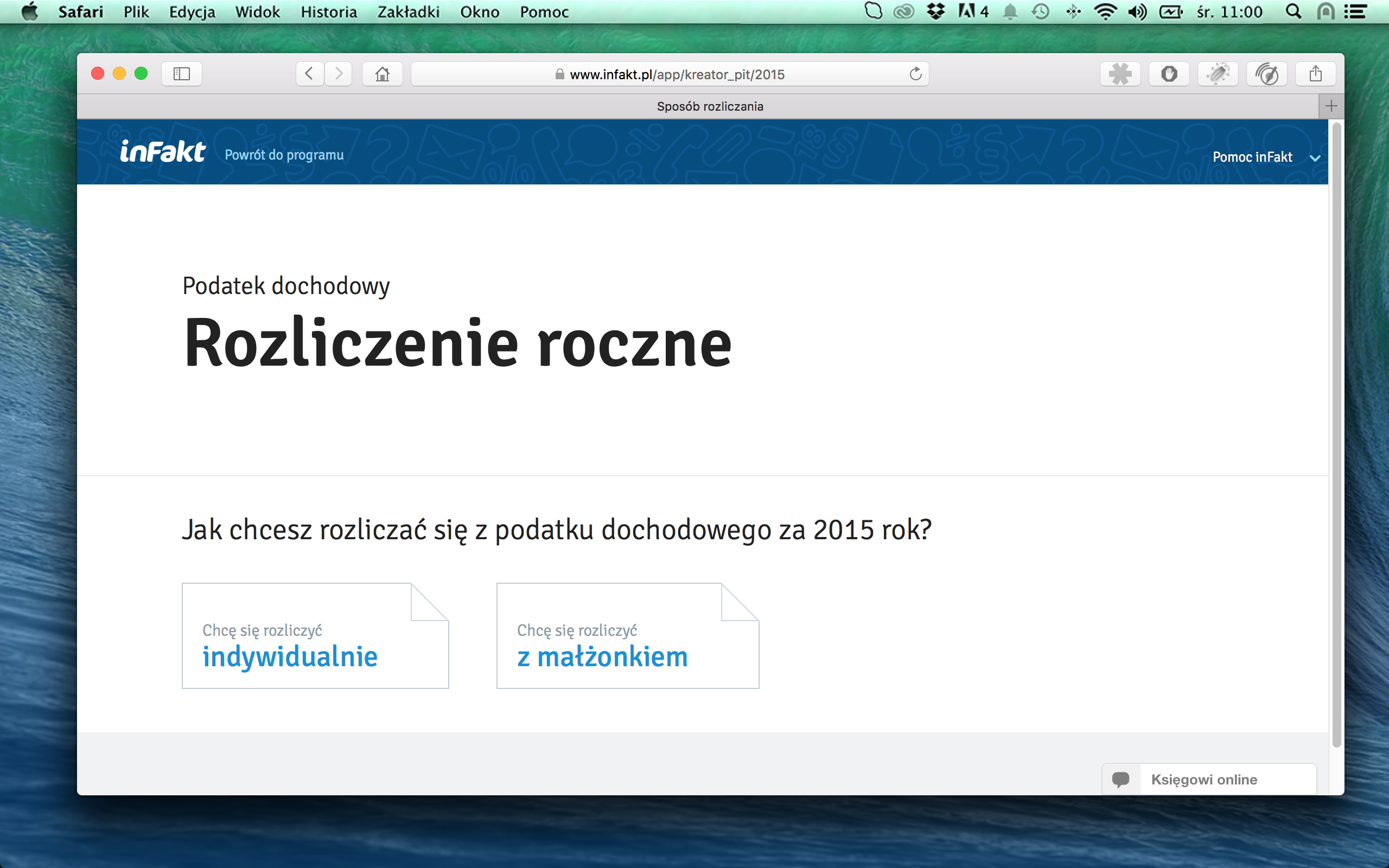The image size is (1389, 868).
Task: Open the Widok menu
Action: tap(257, 11)
